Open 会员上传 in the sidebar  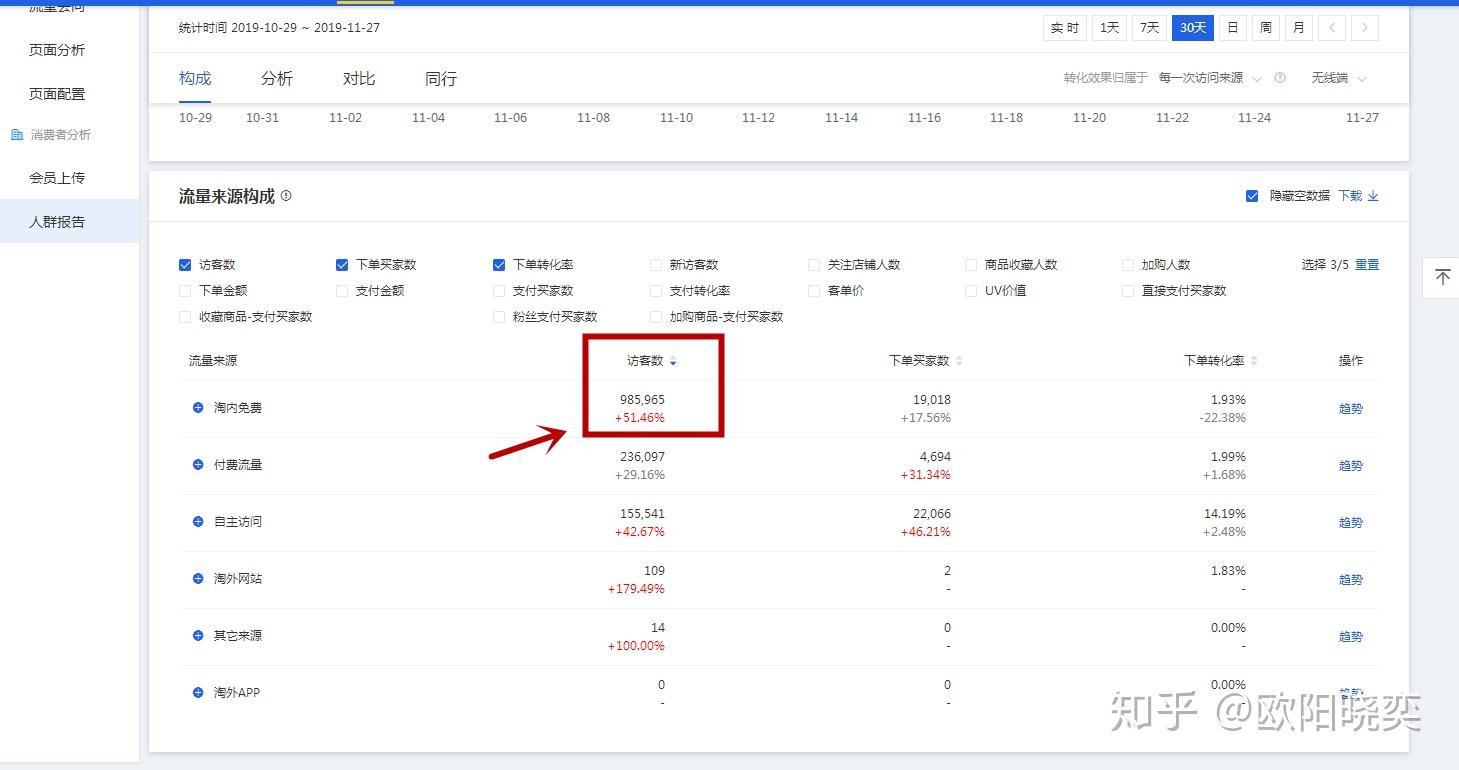click(x=57, y=178)
